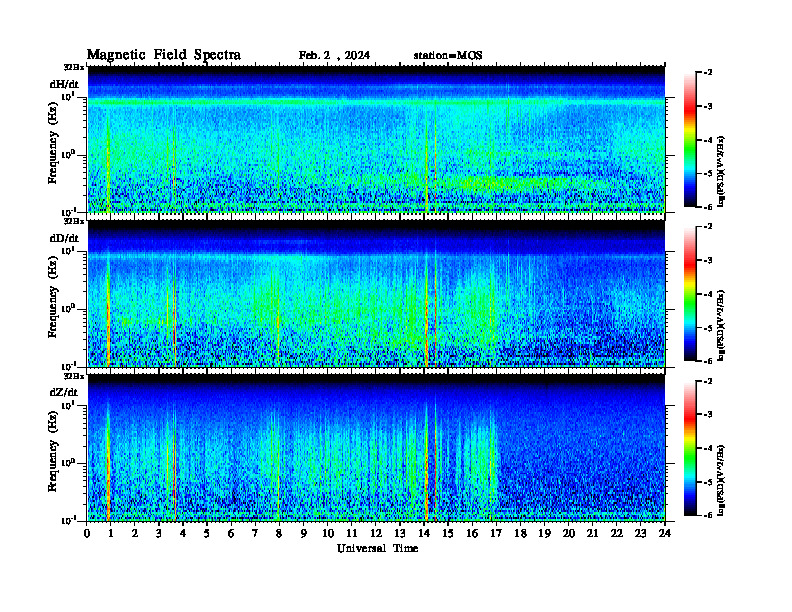Click hour 6 on the Universal Time axis

231,533
